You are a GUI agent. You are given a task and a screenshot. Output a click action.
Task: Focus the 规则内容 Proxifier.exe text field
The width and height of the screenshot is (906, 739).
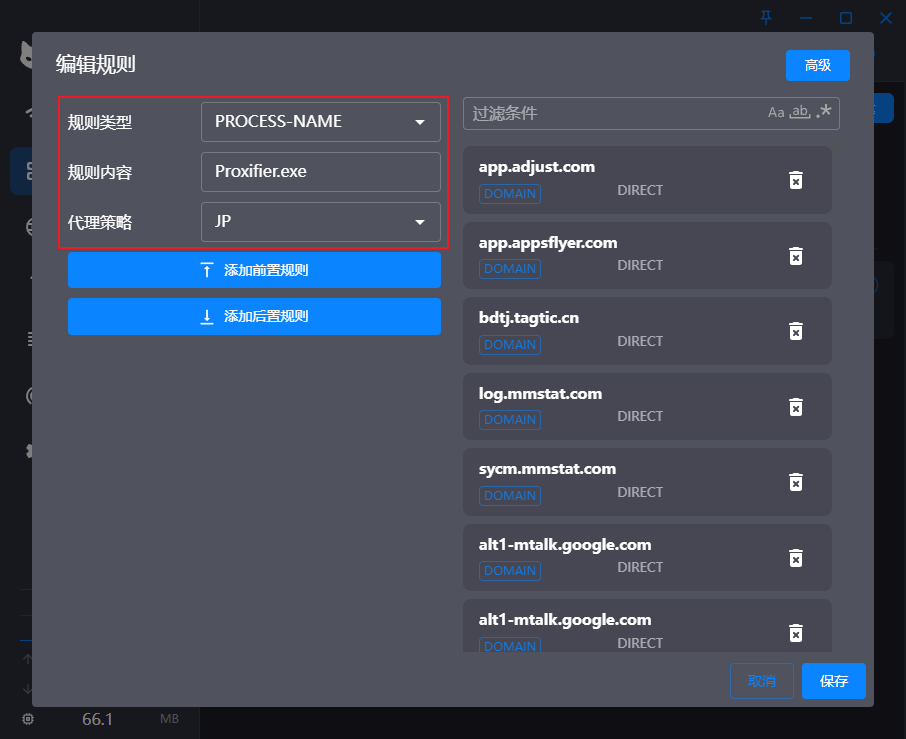click(320, 172)
